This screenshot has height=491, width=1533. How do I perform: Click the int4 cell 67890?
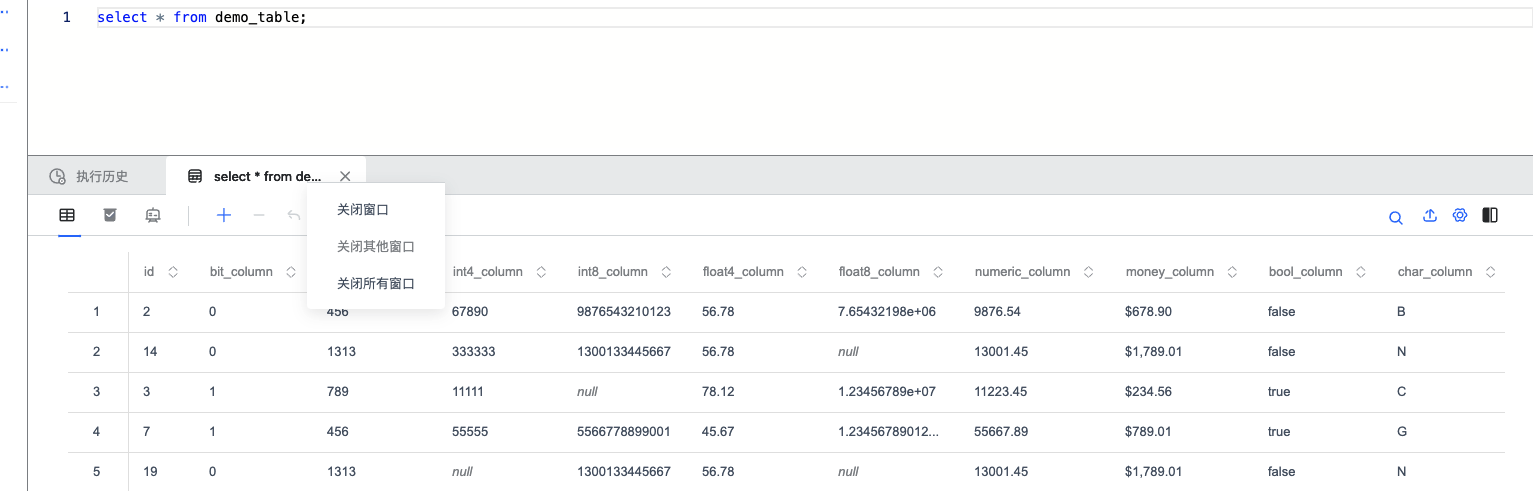coord(470,312)
